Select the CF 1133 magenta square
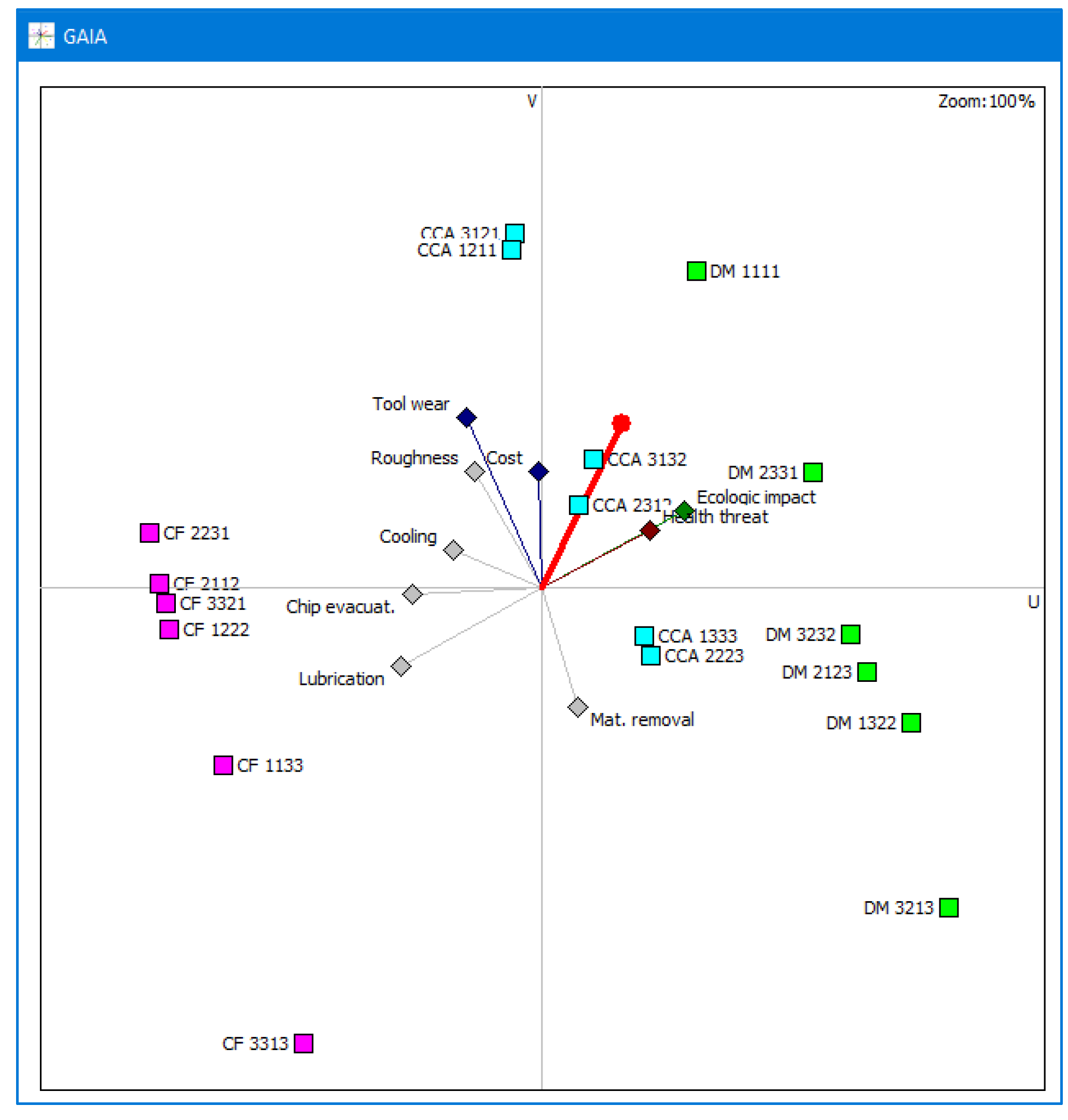 pyautogui.click(x=223, y=765)
